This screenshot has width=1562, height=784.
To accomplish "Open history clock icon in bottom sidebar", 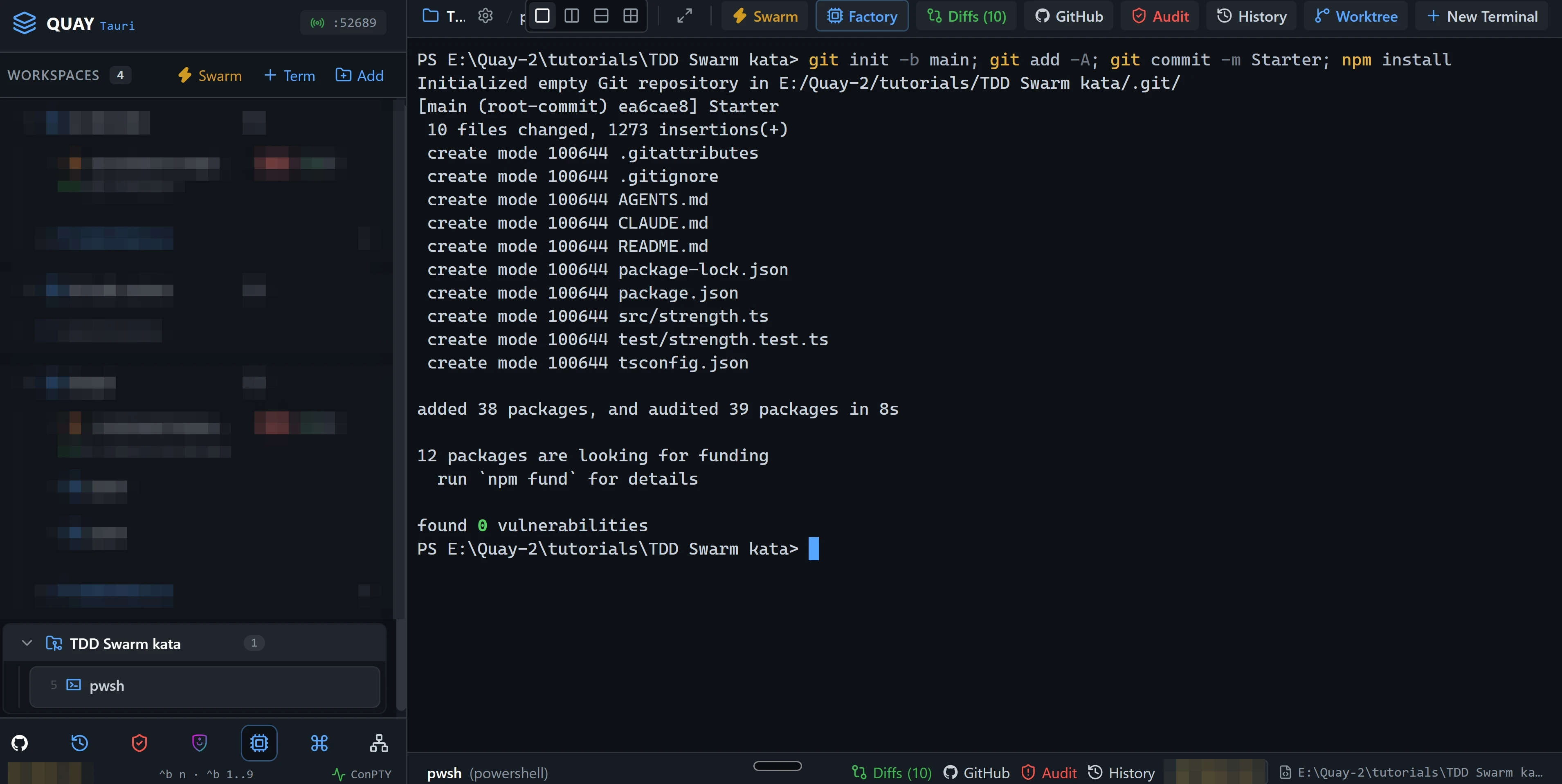I will pyautogui.click(x=79, y=743).
